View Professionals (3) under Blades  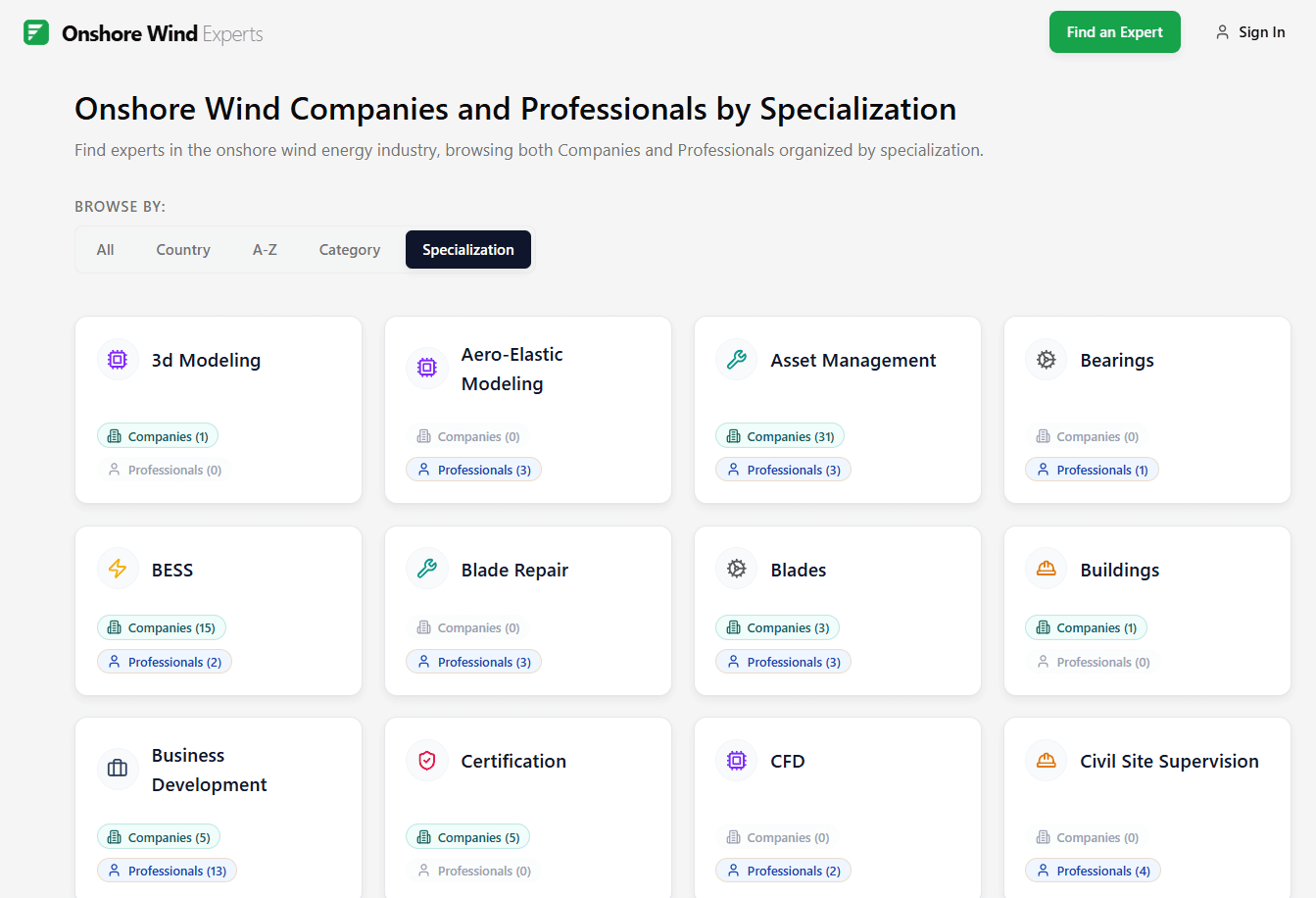tap(784, 663)
